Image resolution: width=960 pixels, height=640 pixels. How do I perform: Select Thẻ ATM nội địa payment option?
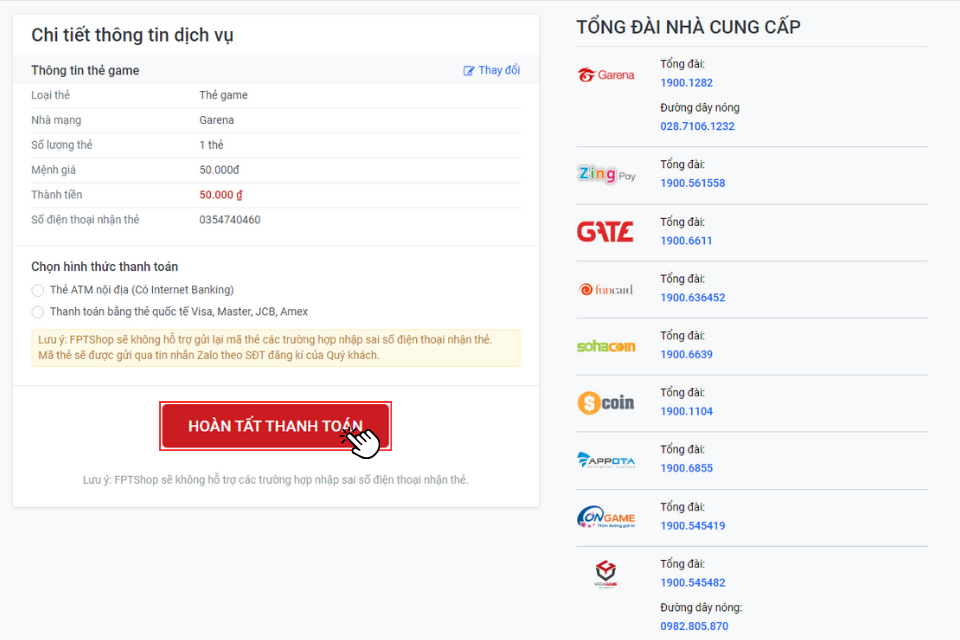point(38,290)
